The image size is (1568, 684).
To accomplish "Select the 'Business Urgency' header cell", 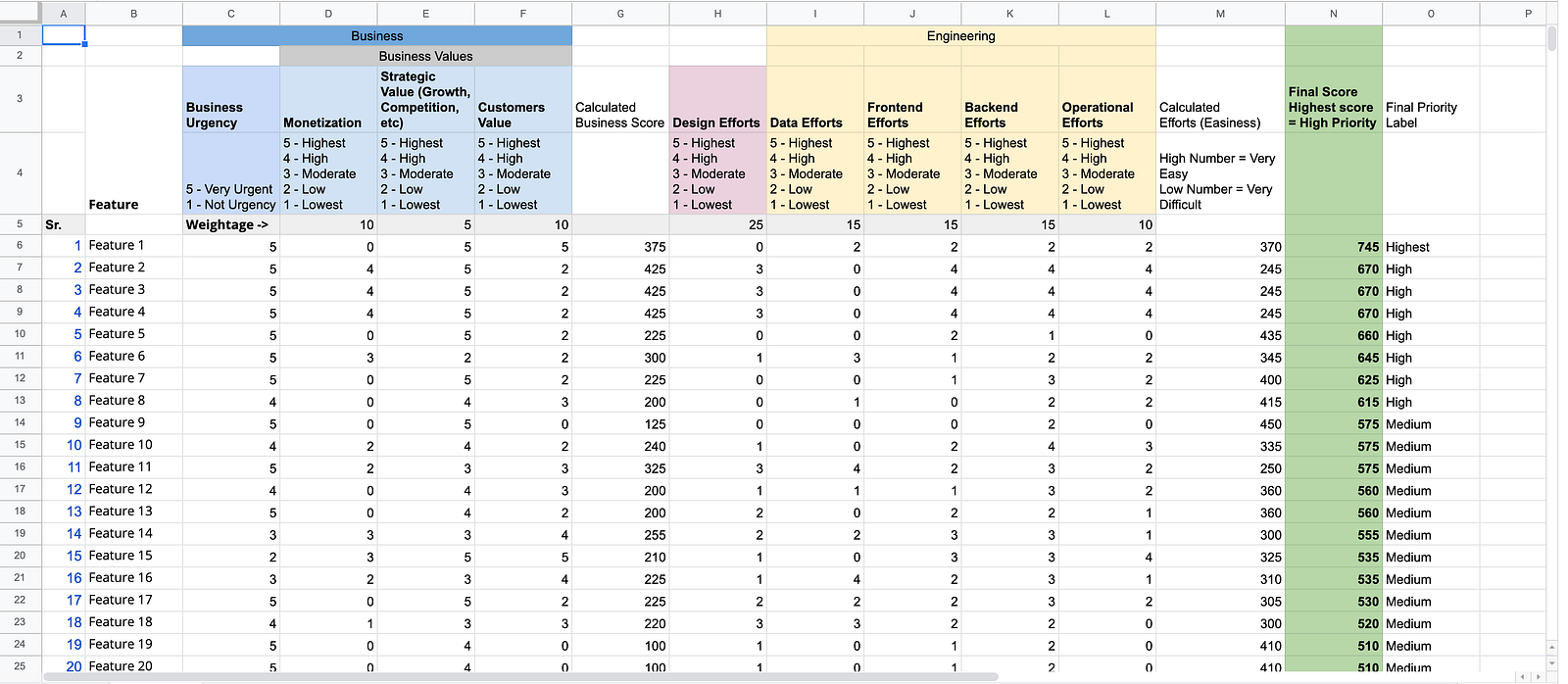I will tap(231, 99).
